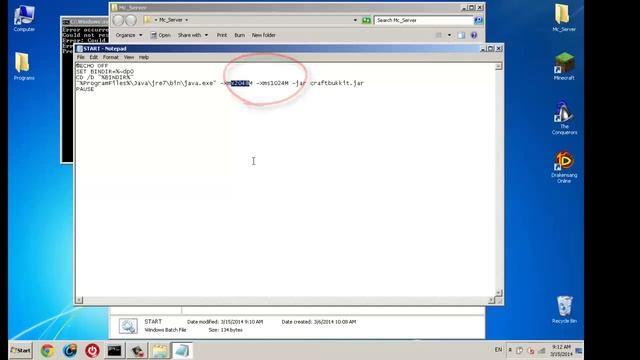Click the -Xms1024M text in Notepad
640x360 pixels.
[x=272, y=83]
